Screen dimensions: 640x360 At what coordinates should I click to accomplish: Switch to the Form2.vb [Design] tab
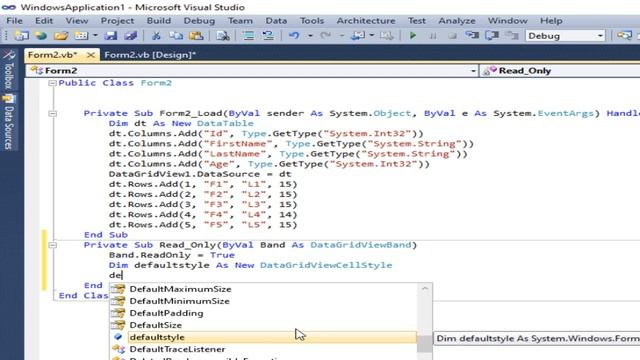pos(150,55)
